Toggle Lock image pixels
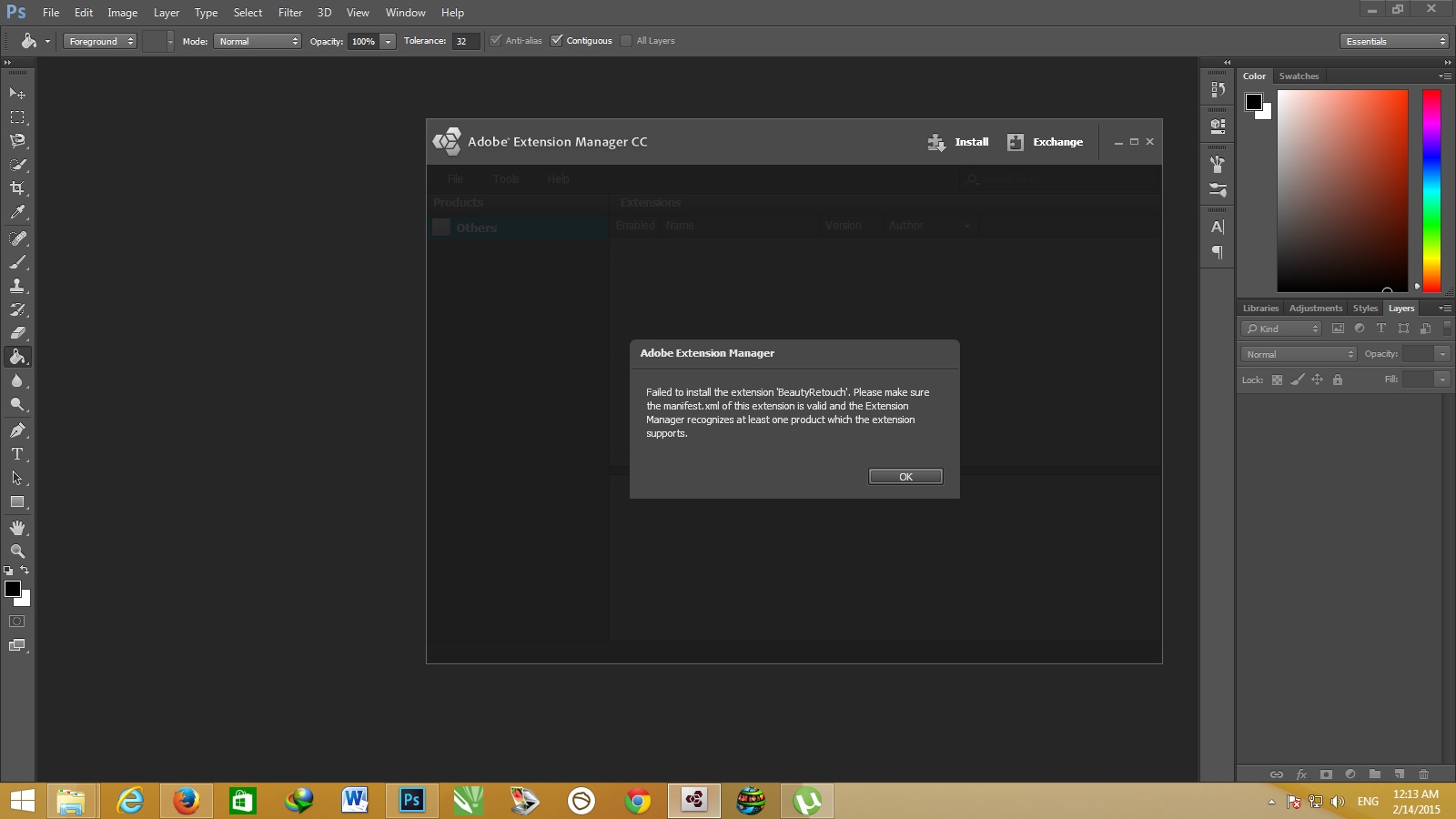 coord(1298,379)
